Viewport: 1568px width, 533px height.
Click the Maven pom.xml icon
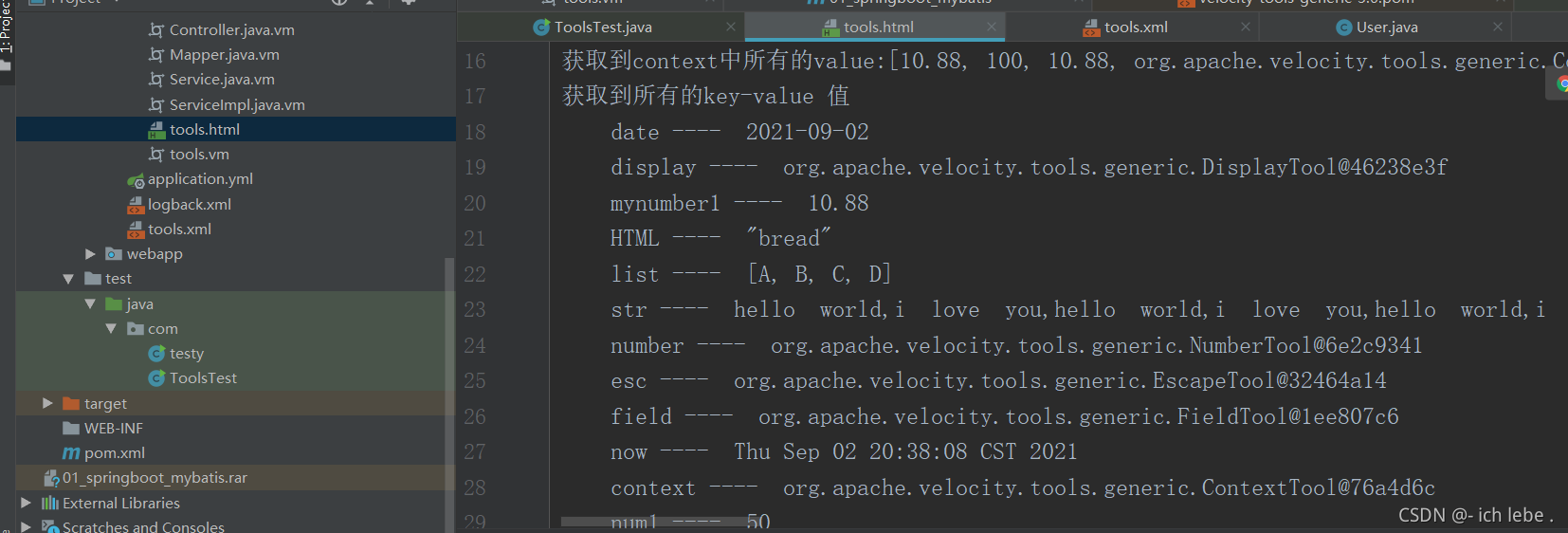(71, 453)
